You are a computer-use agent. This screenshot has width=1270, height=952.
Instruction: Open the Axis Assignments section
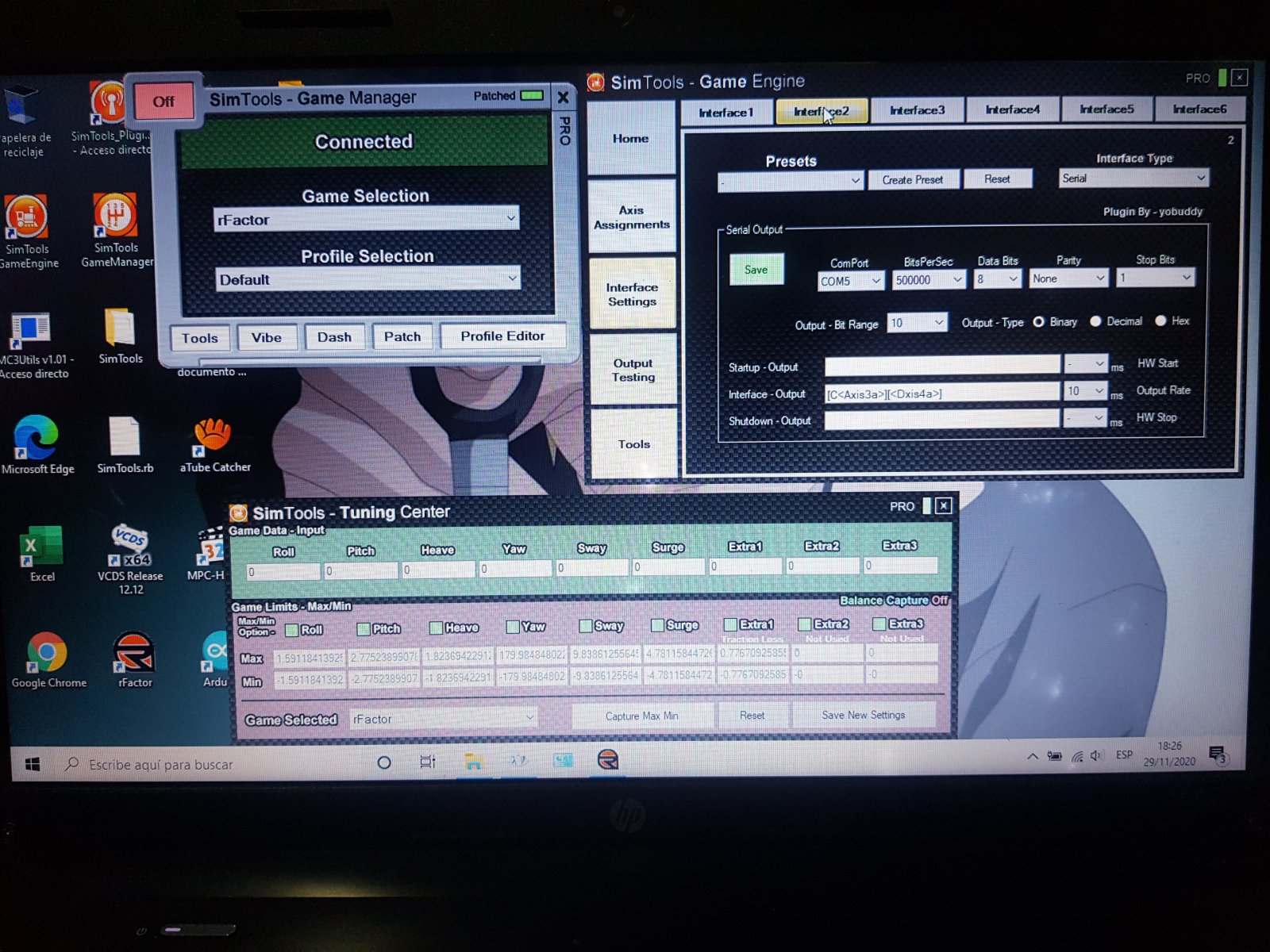tap(632, 217)
